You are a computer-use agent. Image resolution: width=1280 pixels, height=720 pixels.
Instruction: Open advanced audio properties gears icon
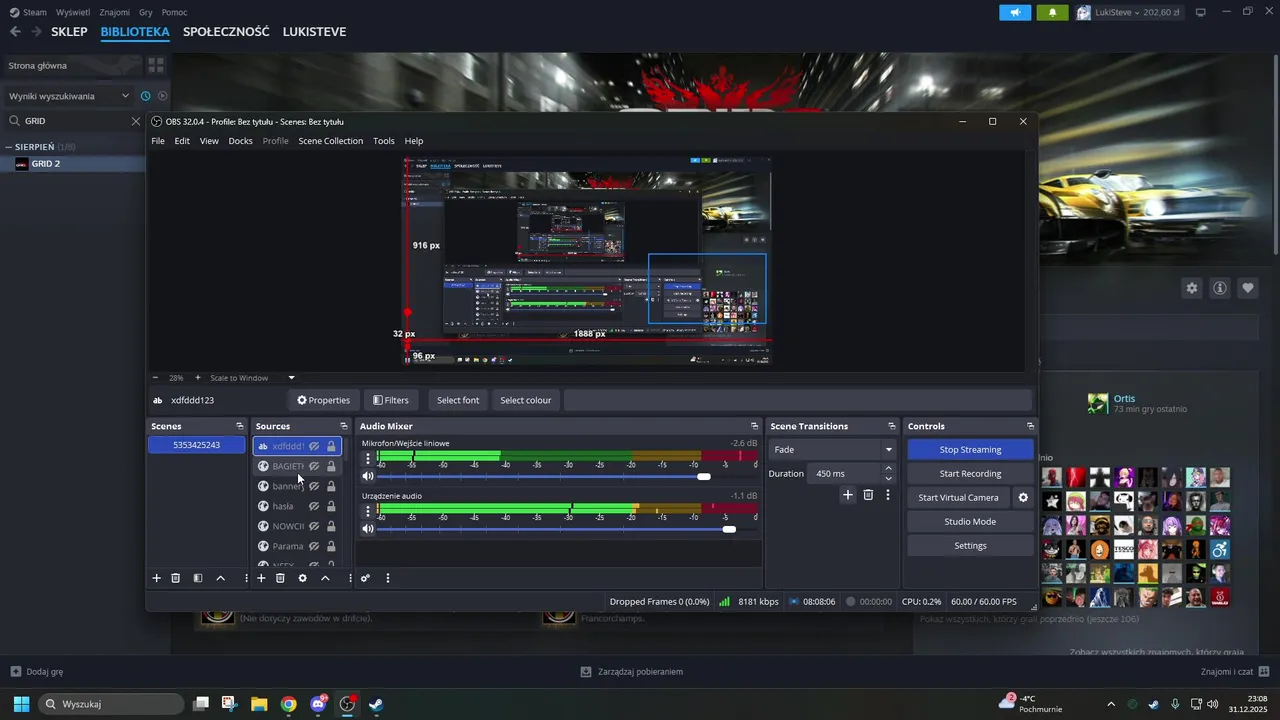coord(365,578)
